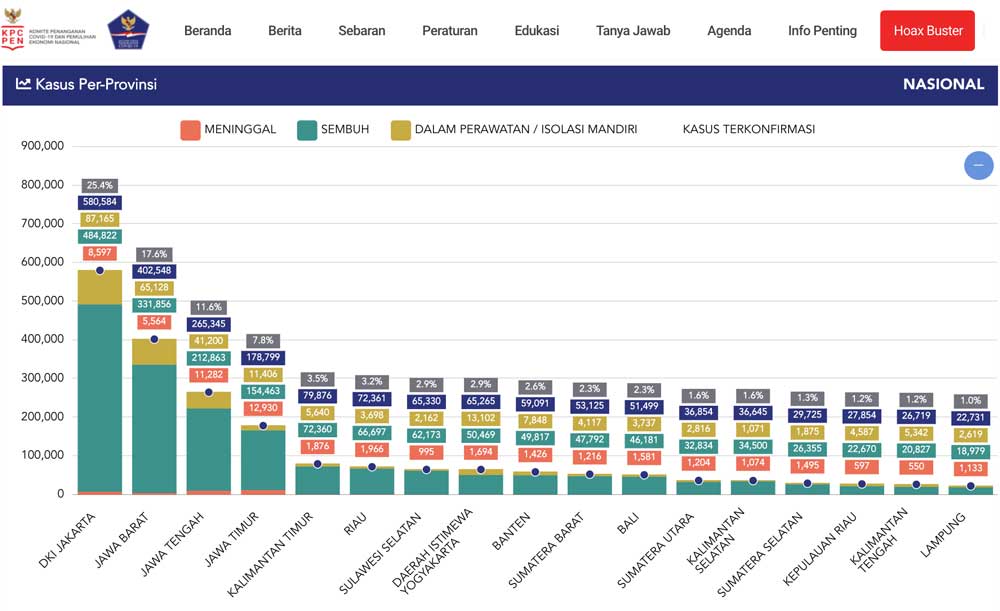Expand the Sebaran navigation menu
The height and width of the screenshot is (611, 1000).
click(361, 31)
